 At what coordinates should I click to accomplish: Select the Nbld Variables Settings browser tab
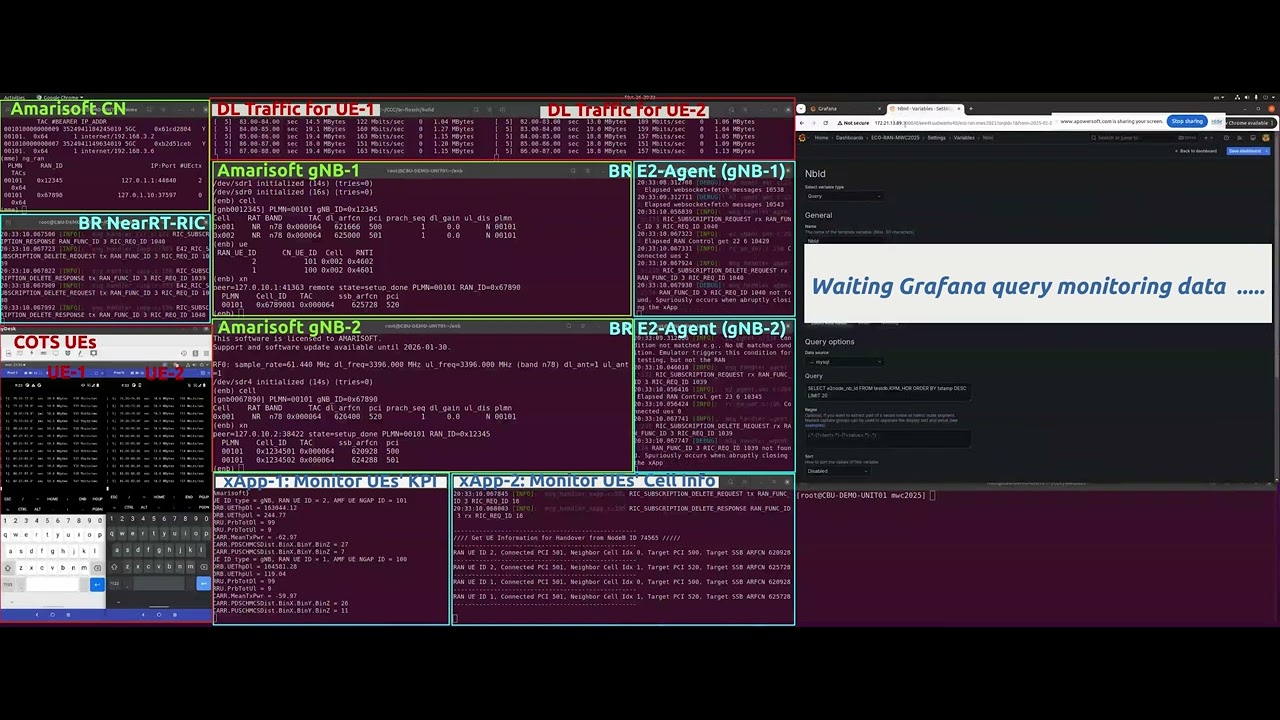923,108
